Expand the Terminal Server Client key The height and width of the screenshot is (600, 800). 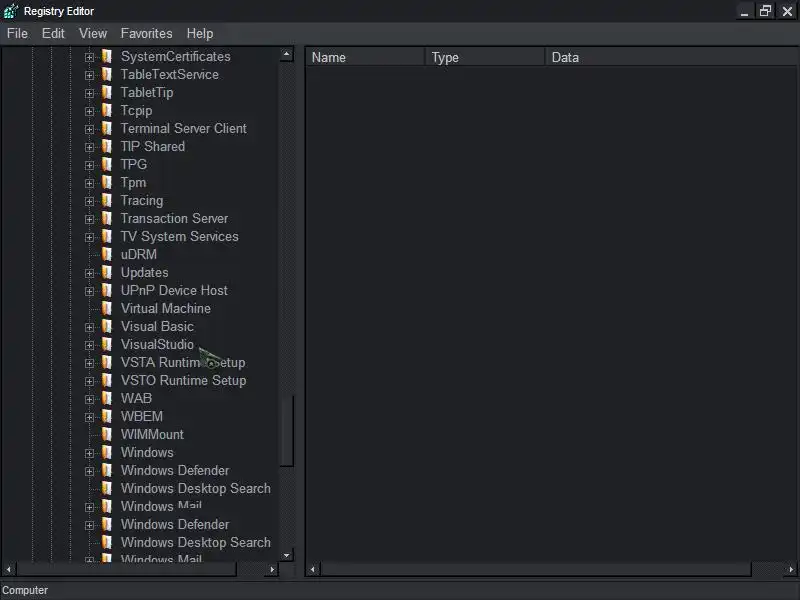tap(89, 129)
